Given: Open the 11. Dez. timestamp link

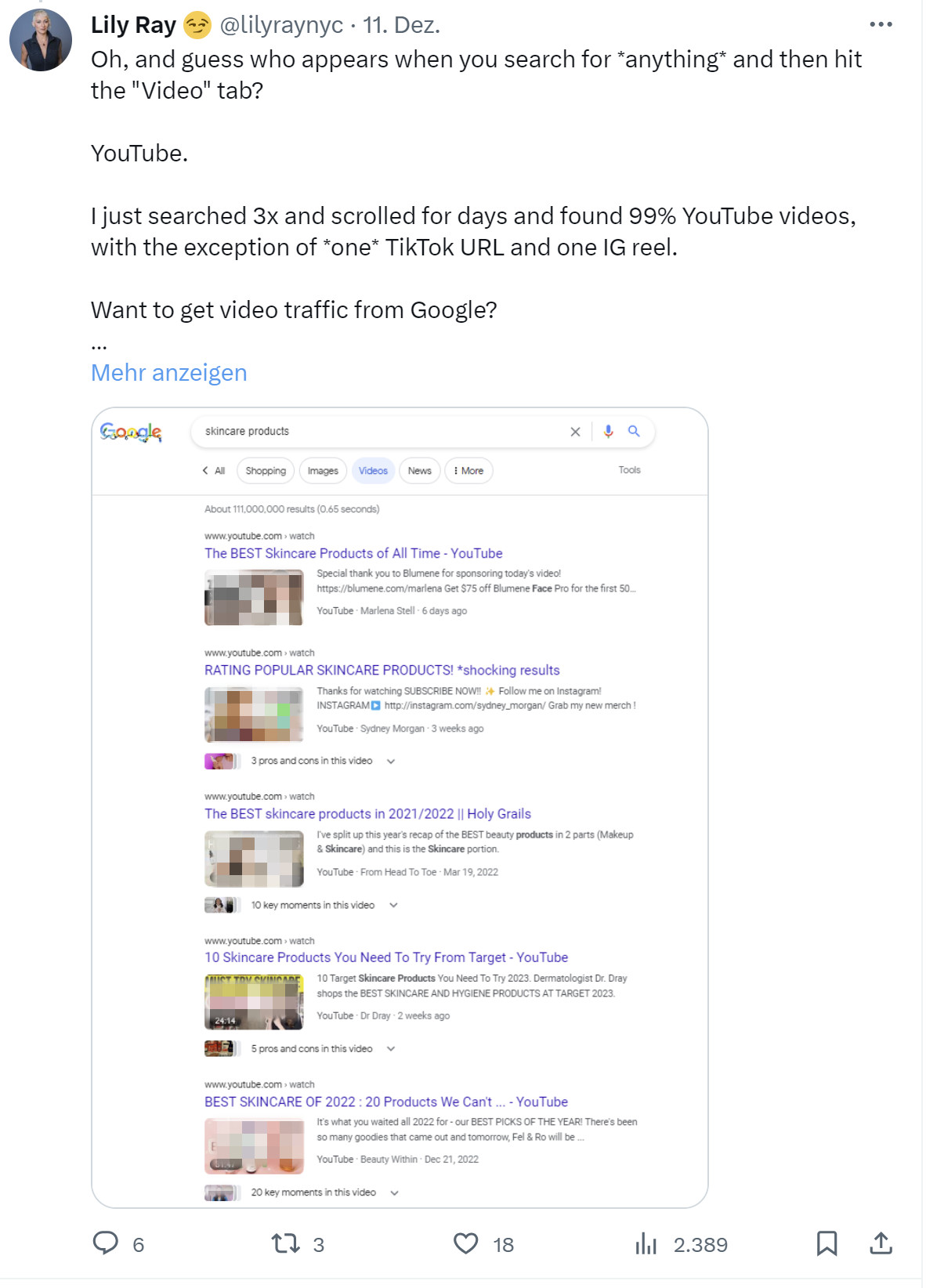Looking at the screenshot, I should (401, 25).
